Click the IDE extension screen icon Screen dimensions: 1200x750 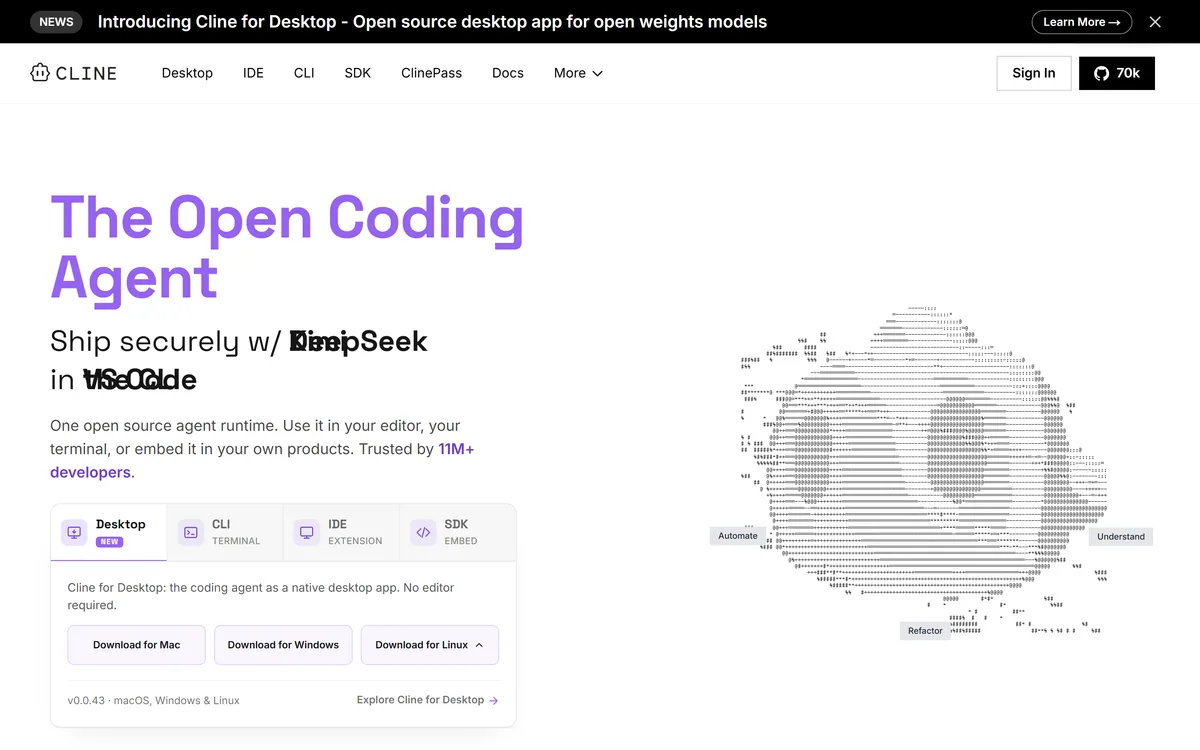point(306,532)
